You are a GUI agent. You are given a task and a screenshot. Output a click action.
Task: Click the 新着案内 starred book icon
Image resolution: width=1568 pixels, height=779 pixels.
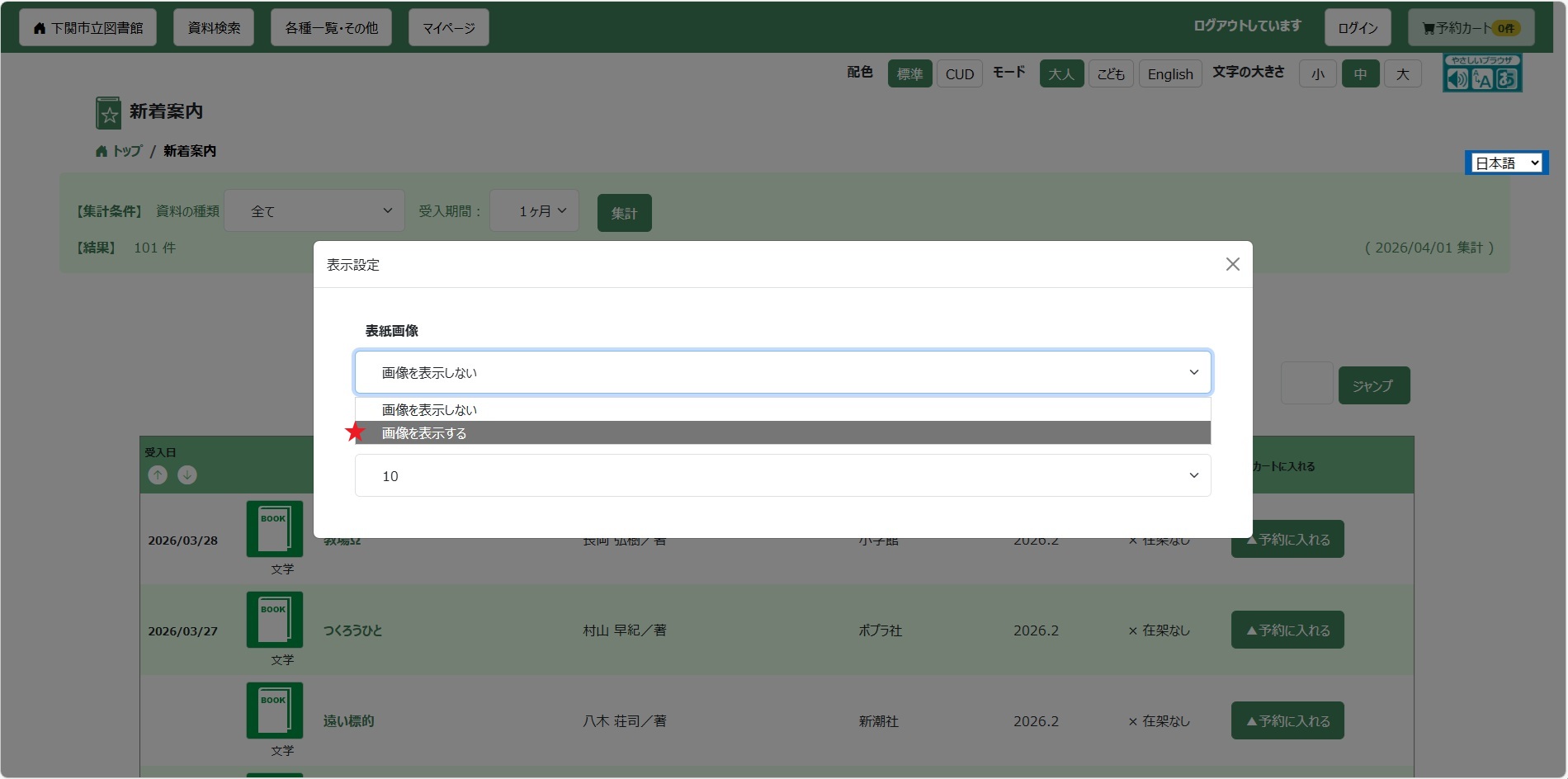click(108, 112)
